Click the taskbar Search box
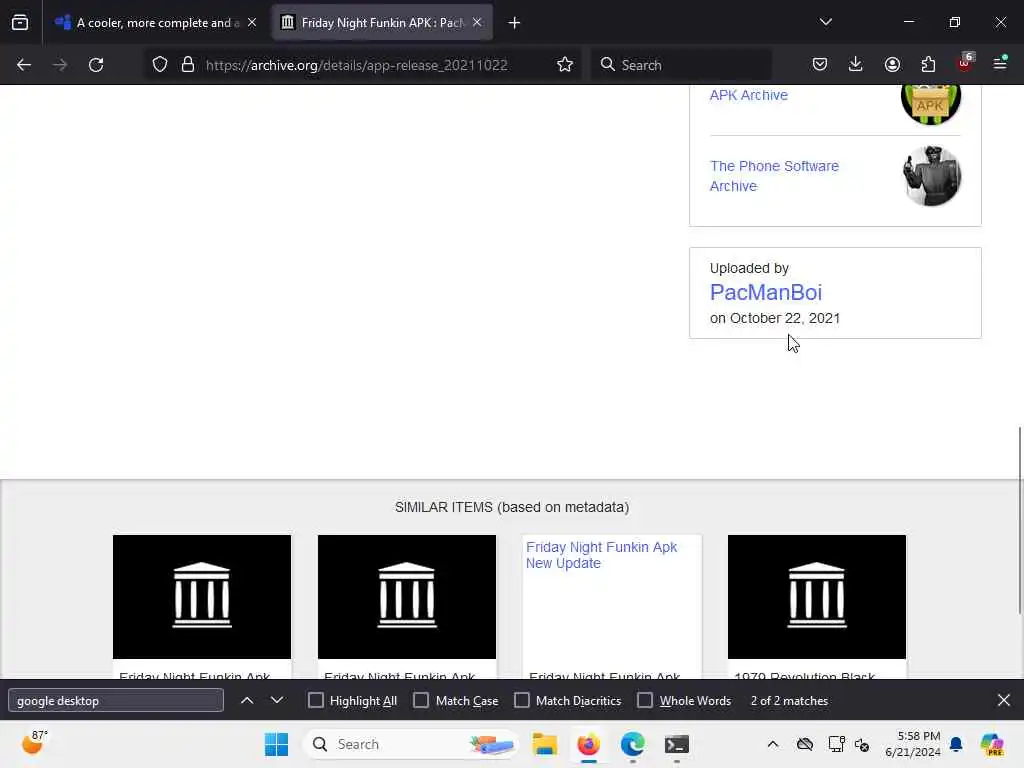 (411, 744)
